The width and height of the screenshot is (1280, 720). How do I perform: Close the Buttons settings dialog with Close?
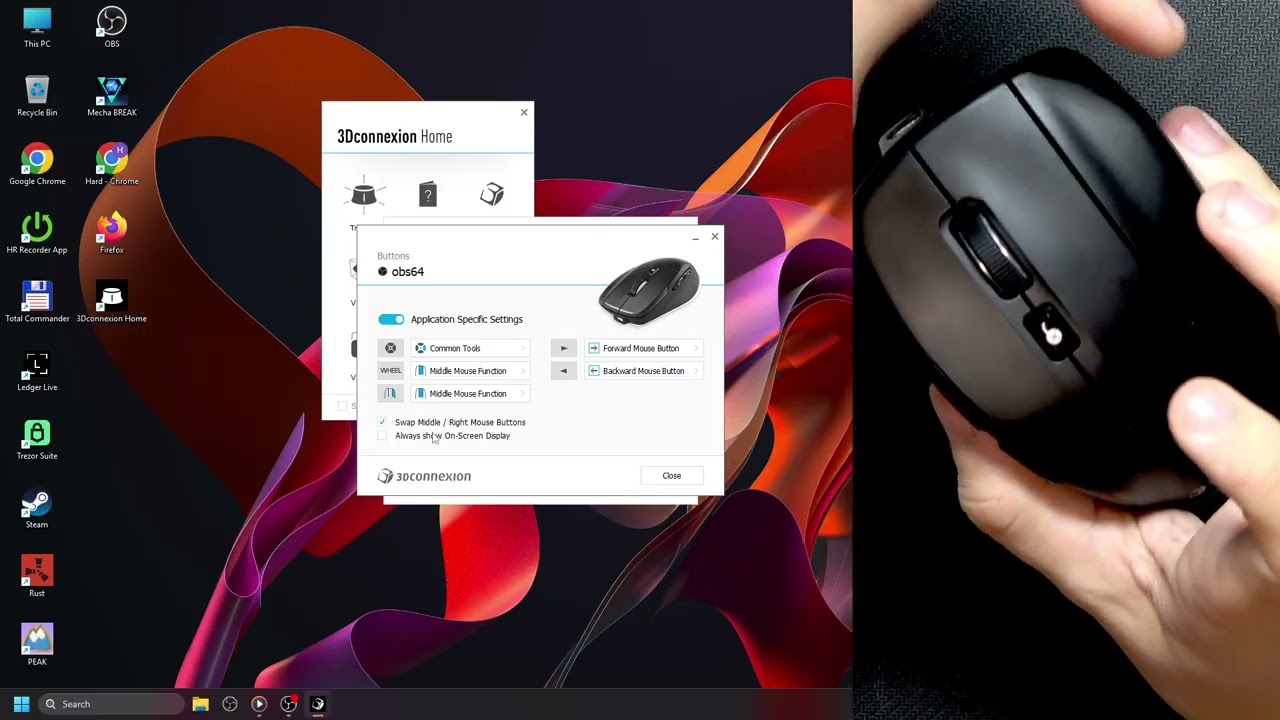tap(672, 476)
